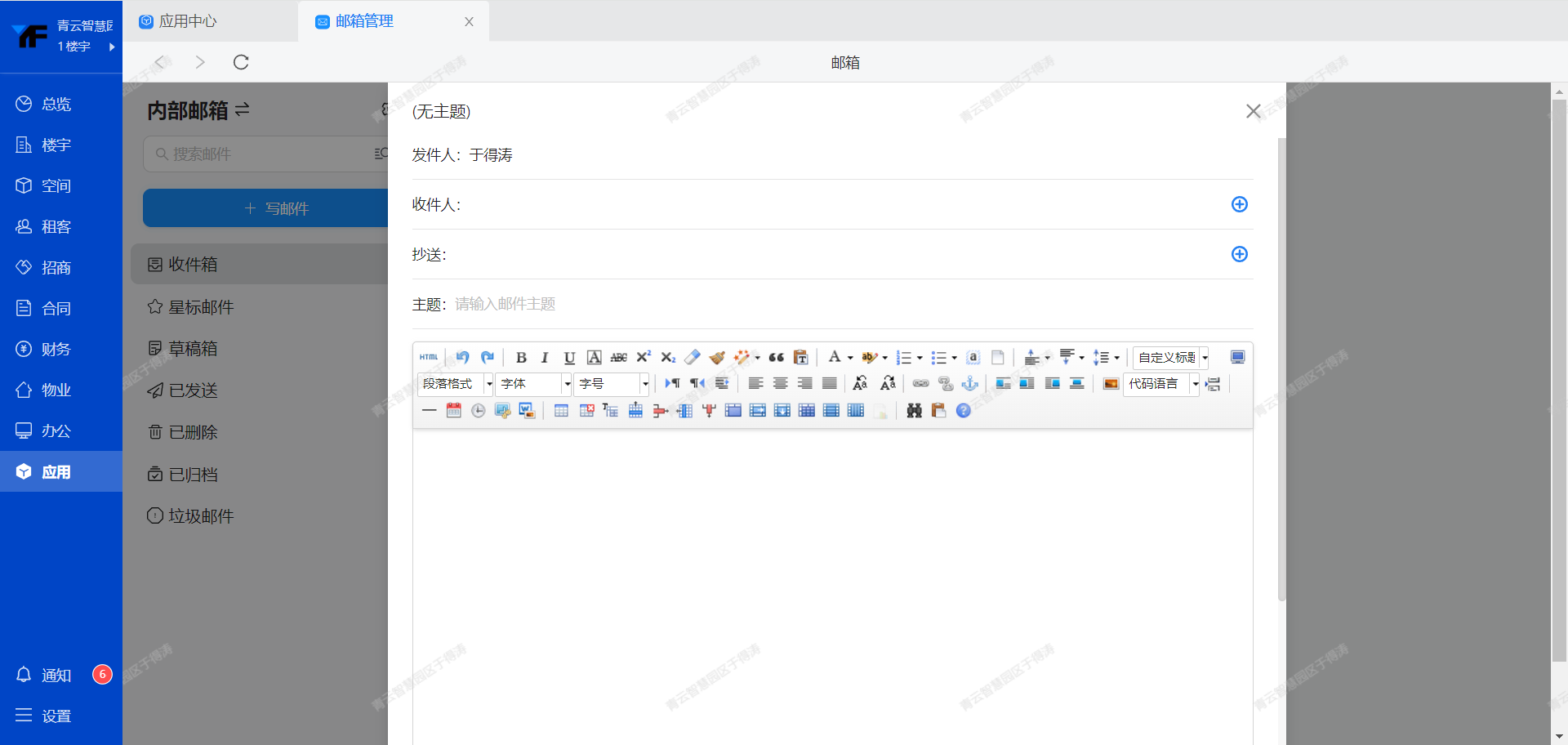Add recipient with plus next to 收件人
Image resolution: width=1568 pixels, height=745 pixels.
tap(1239, 204)
